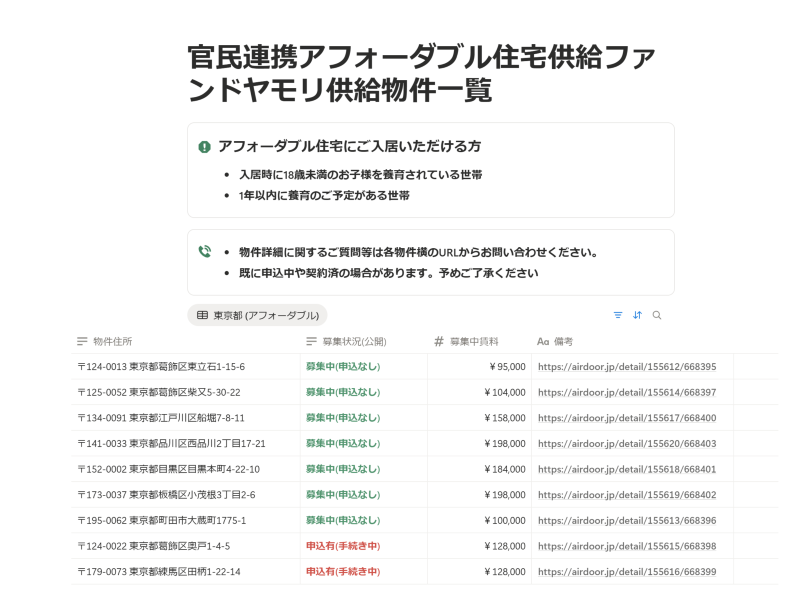The width and height of the screenshot is (800, 600).
Task: Select address cell 〒124-0022 東京都葛飾区奥戸1-4-5
Action: [x=186, y=546]
